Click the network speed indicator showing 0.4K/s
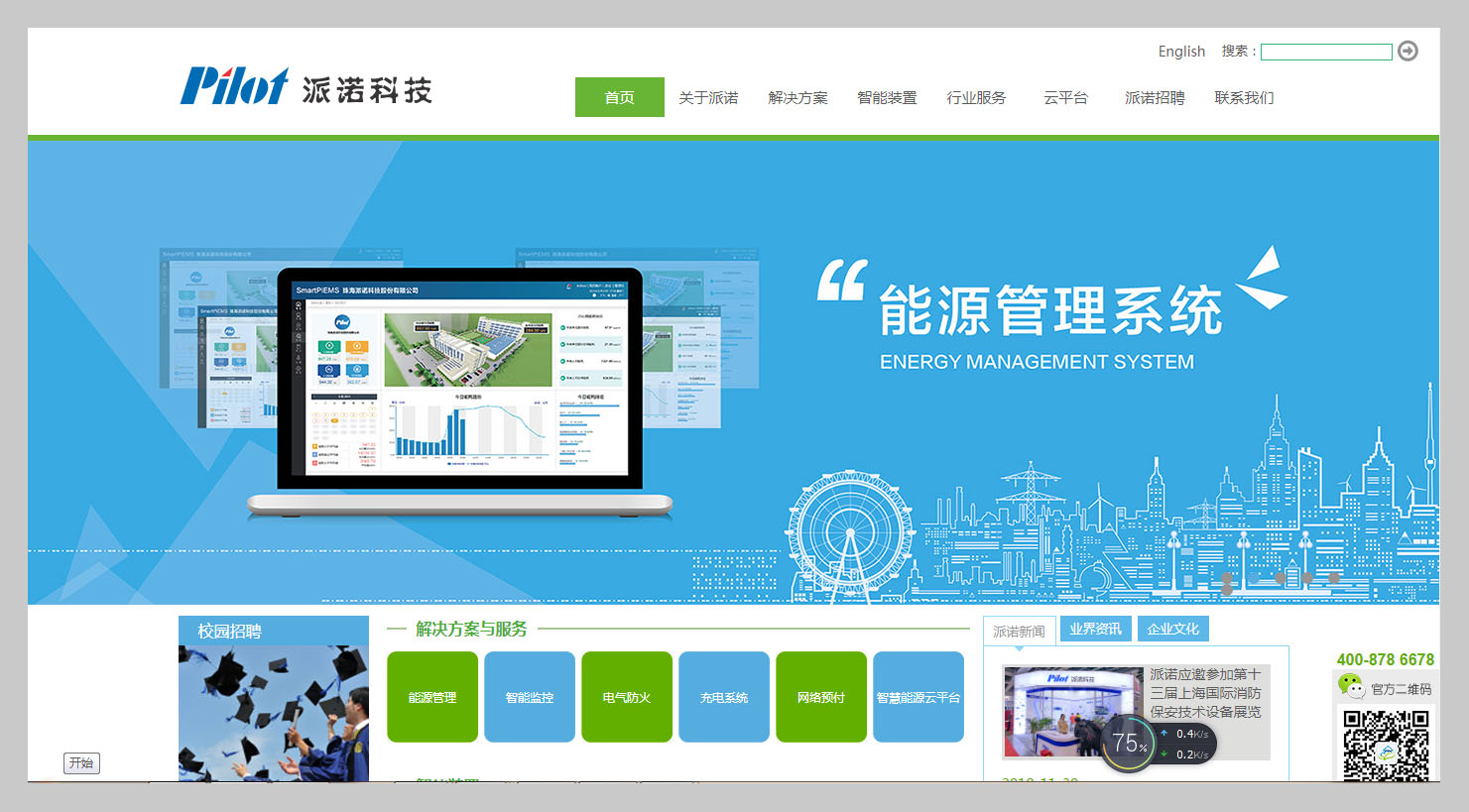 pyautogui.click(x=1185, y=734)
